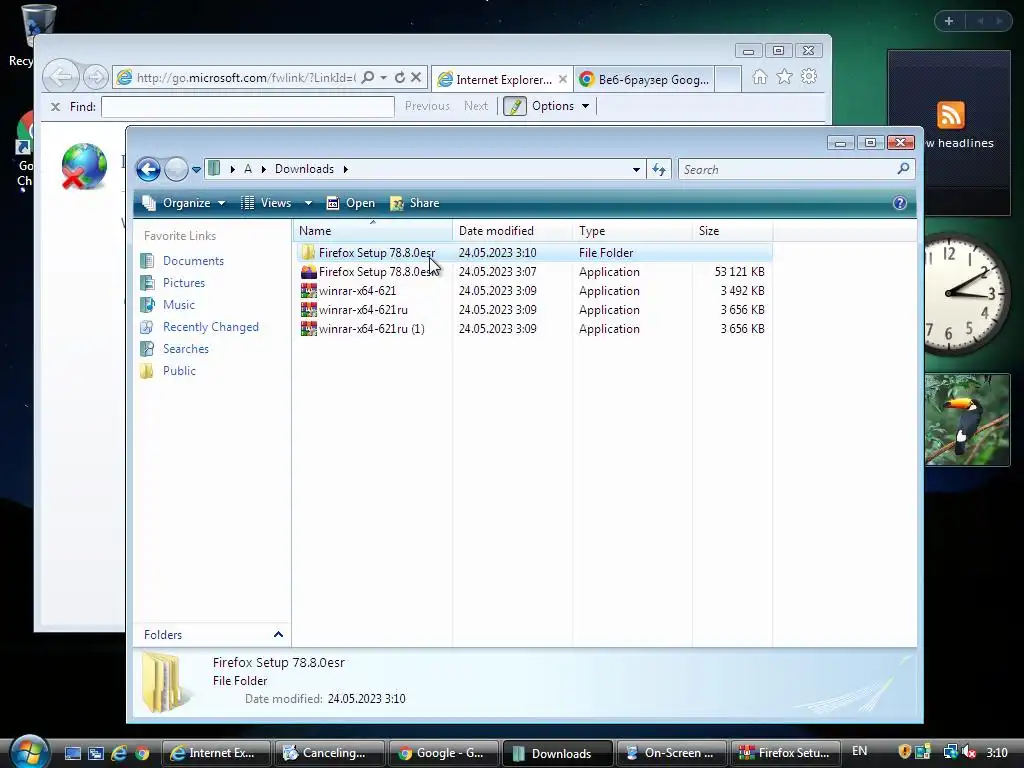1024x768 pixels.
Task: Refresh the page in Internet Explorer
Action: 400,77
